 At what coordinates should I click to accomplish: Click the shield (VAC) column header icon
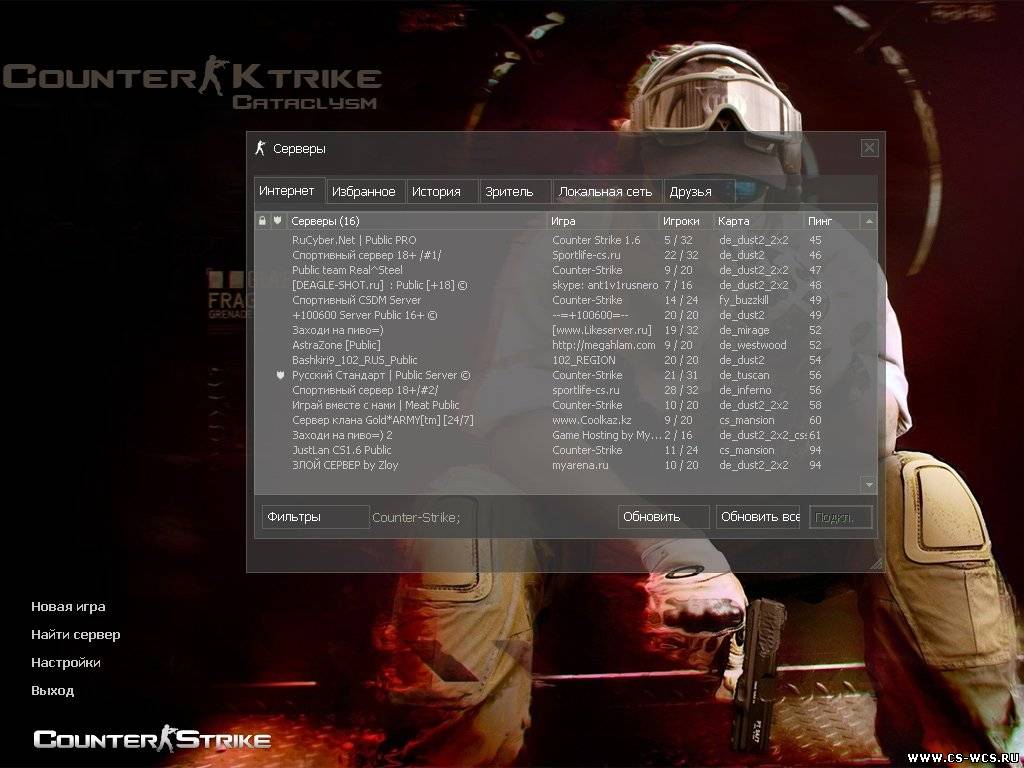pos(278,221)
